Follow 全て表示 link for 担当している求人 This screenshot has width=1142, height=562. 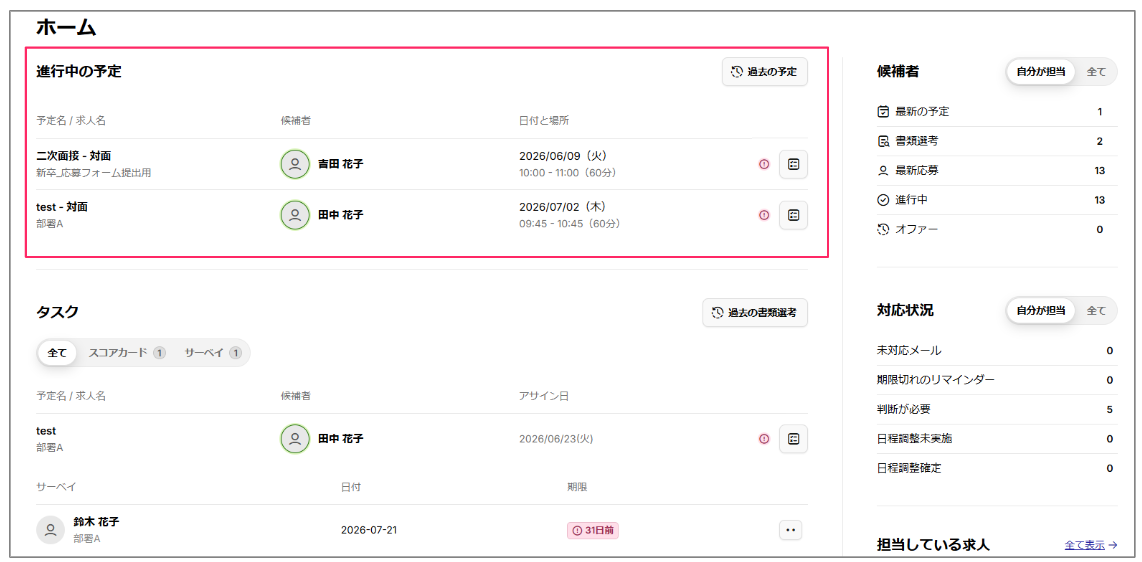pos(1090,545)
